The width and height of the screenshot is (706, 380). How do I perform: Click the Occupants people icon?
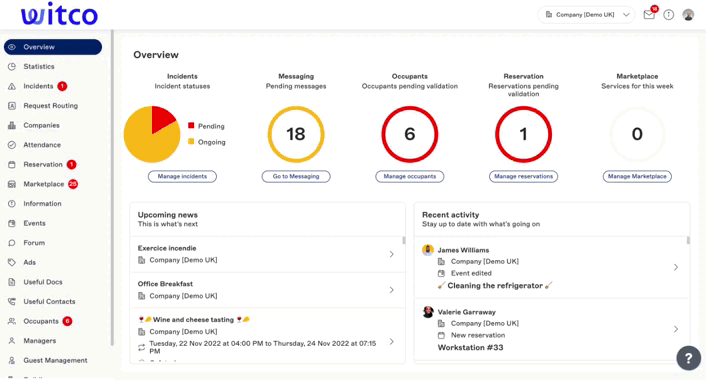(x=12, y=321)
